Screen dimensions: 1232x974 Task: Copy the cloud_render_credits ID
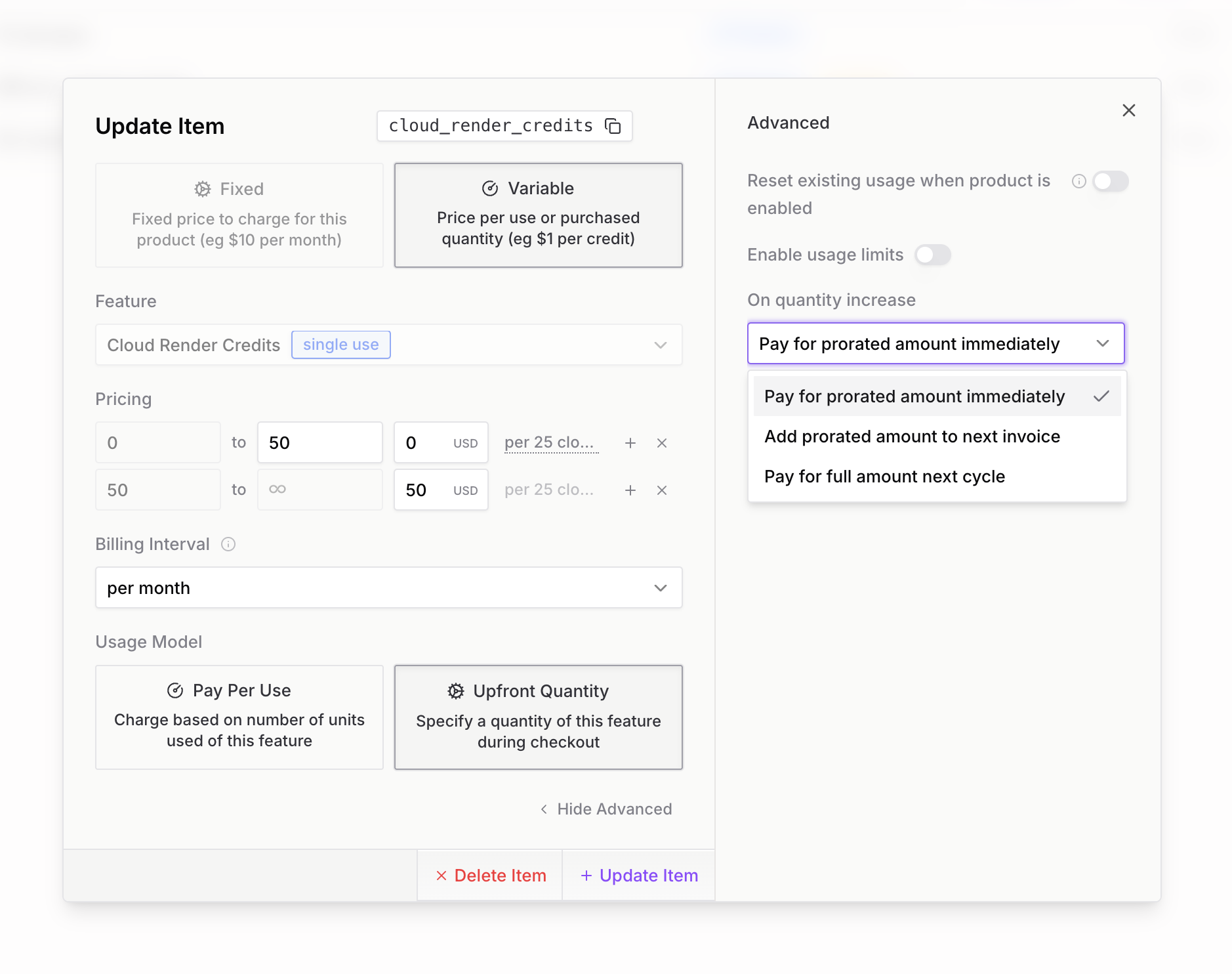pos(613,126)
